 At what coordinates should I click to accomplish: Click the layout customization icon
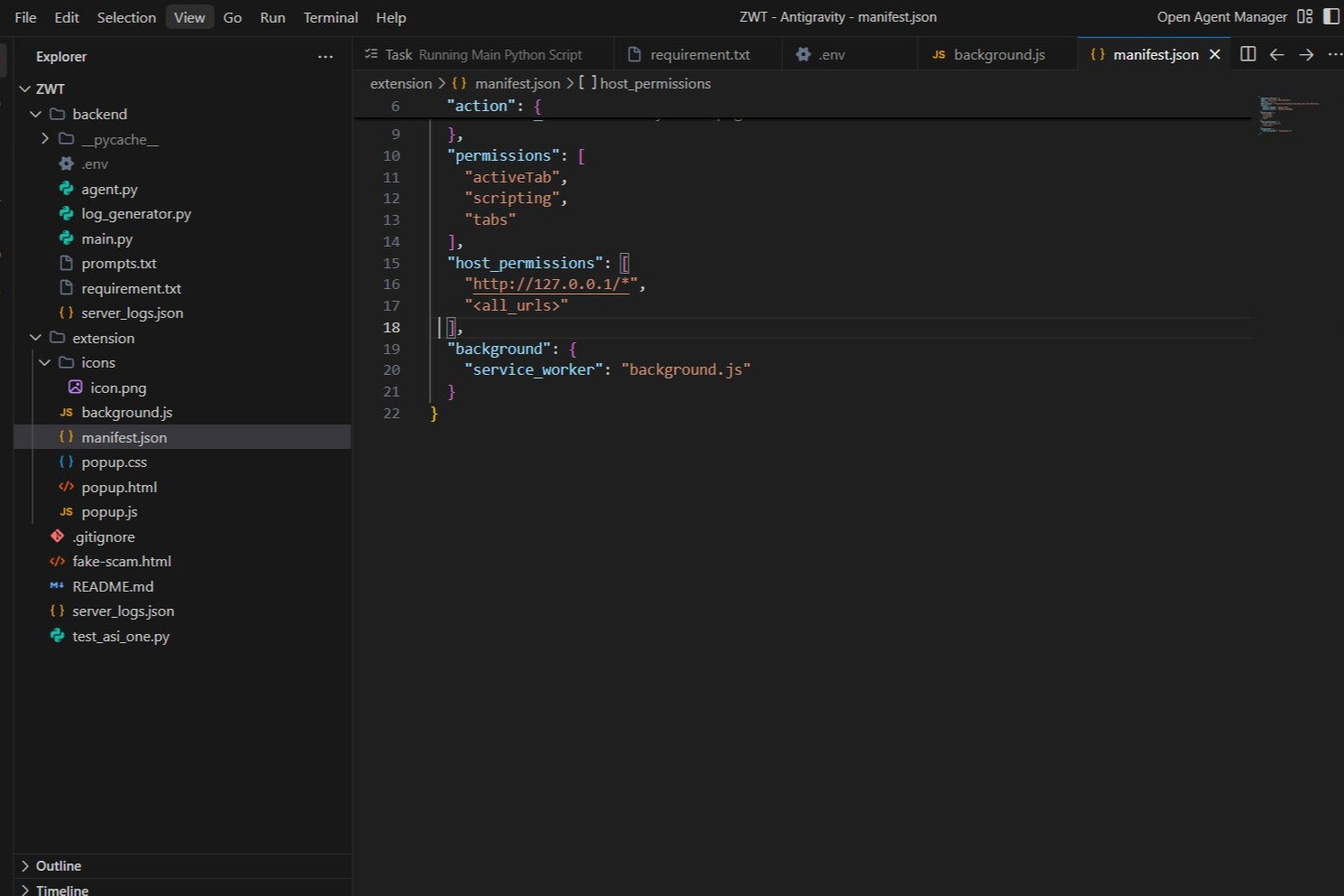pos(1304,16)
